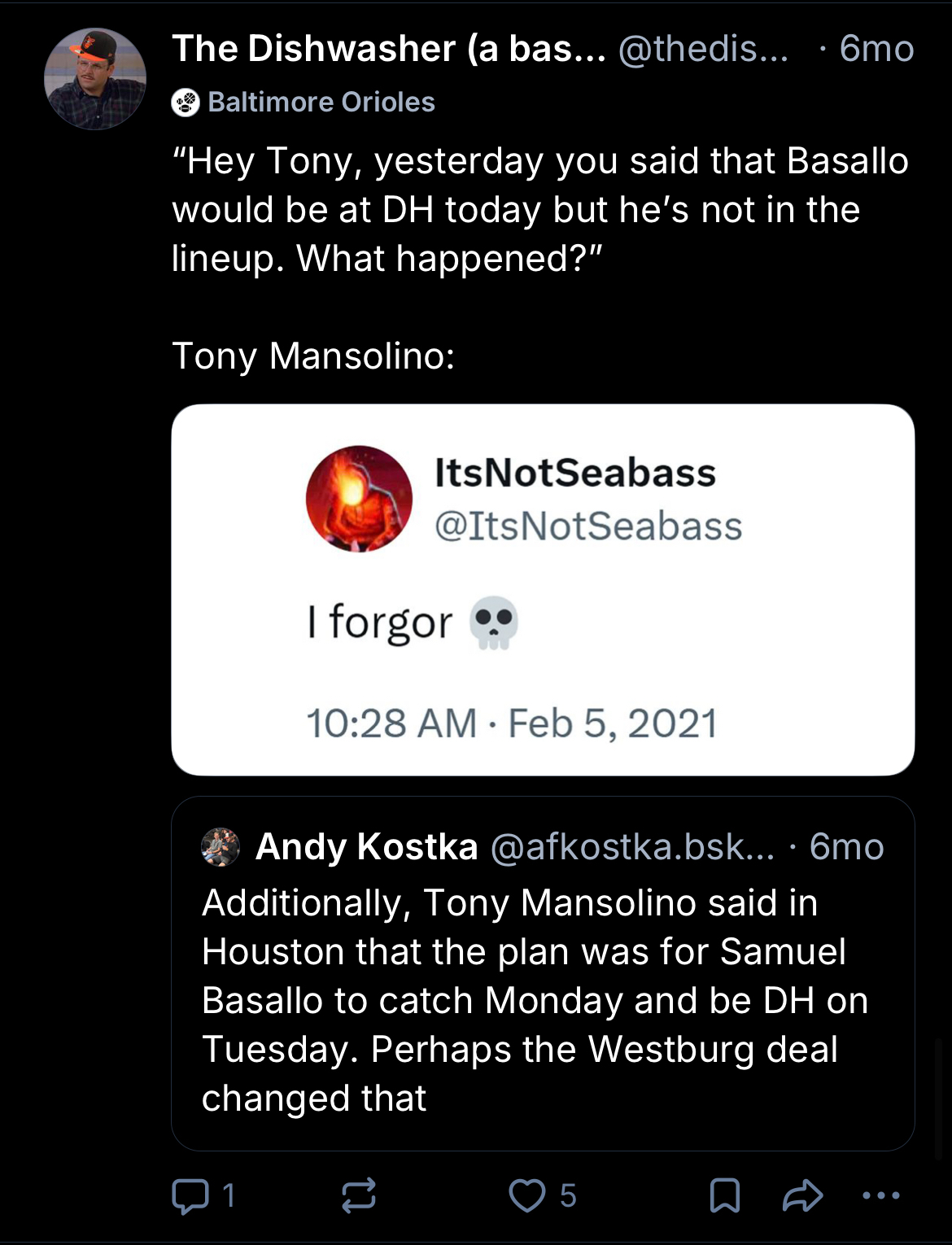The image size is (952, 1245).
Task: Click the "Hey Tony" post text body
Action: pos(539,209)
